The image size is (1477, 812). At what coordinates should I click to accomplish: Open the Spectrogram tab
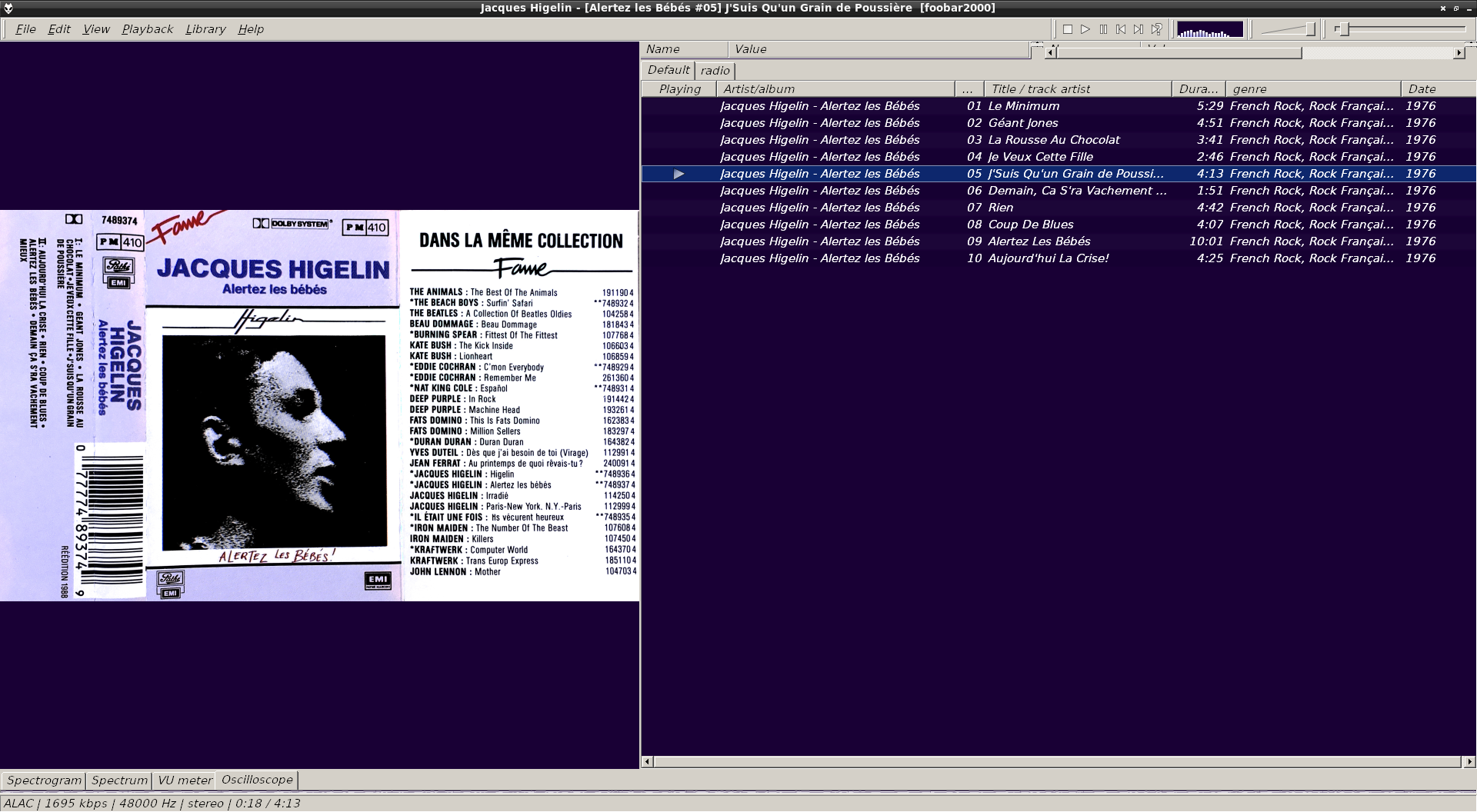click(44, 780)
